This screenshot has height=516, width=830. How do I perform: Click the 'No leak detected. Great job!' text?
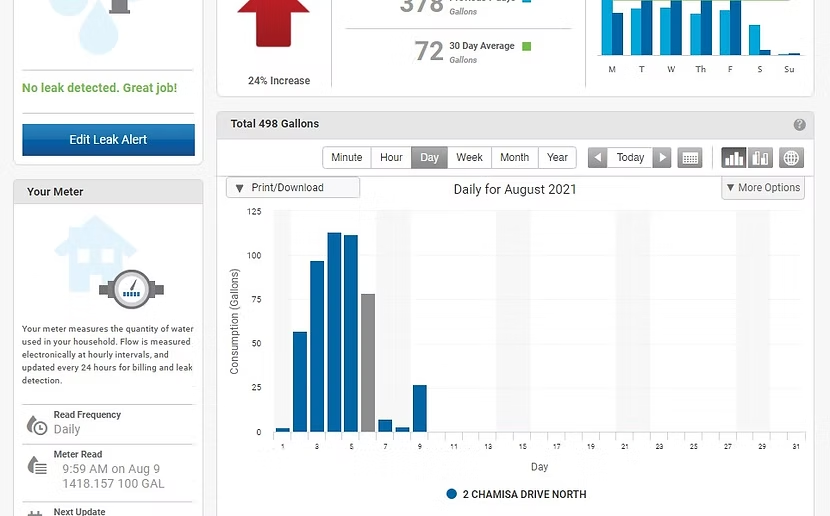coord(100,88)
